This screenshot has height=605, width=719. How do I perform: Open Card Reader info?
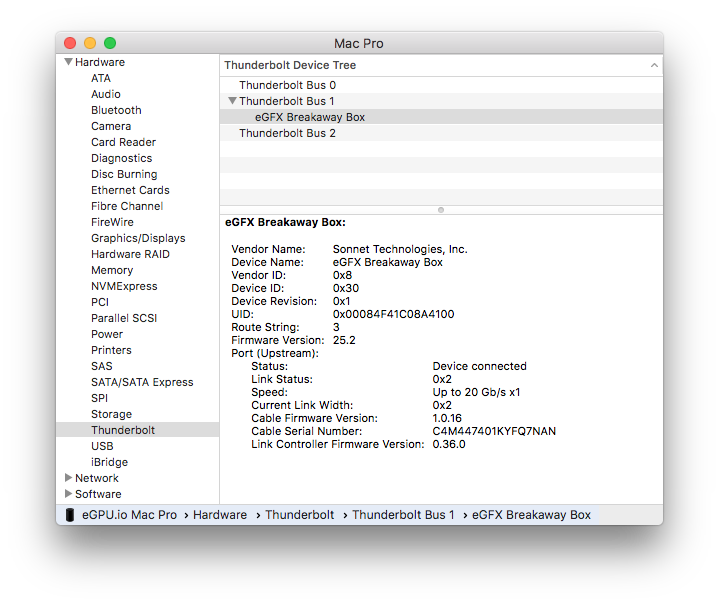(x=123, y=142)
